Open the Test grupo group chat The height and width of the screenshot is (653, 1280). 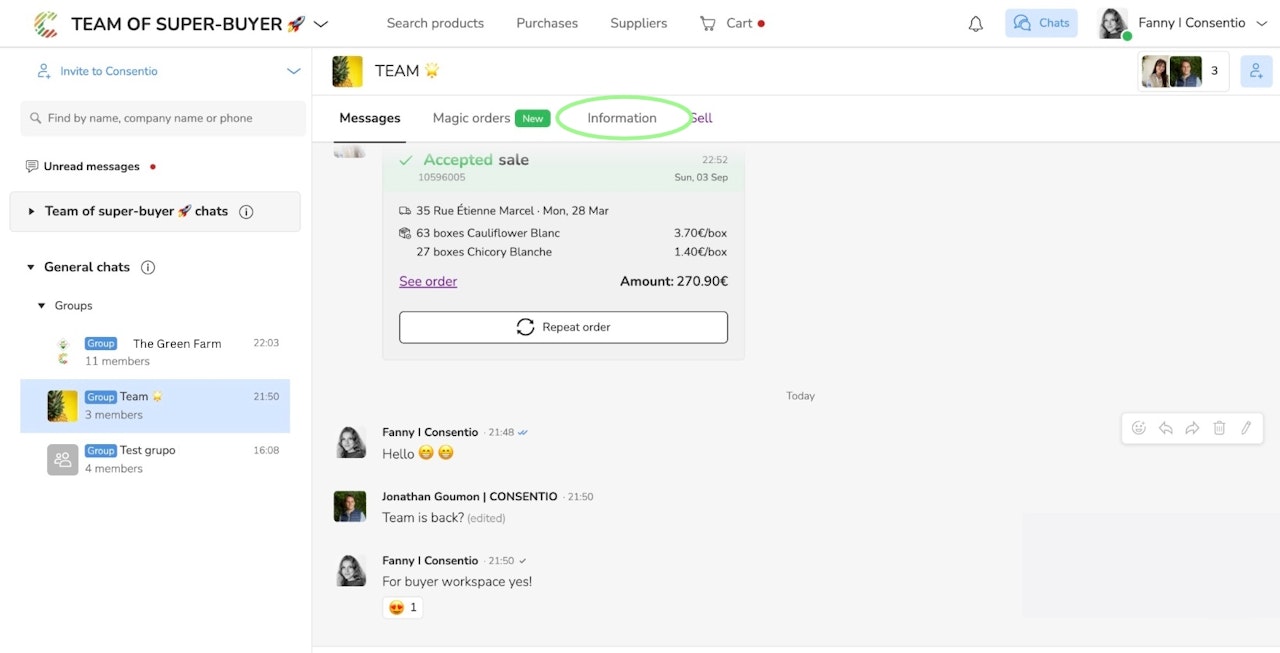coord(155,459)
